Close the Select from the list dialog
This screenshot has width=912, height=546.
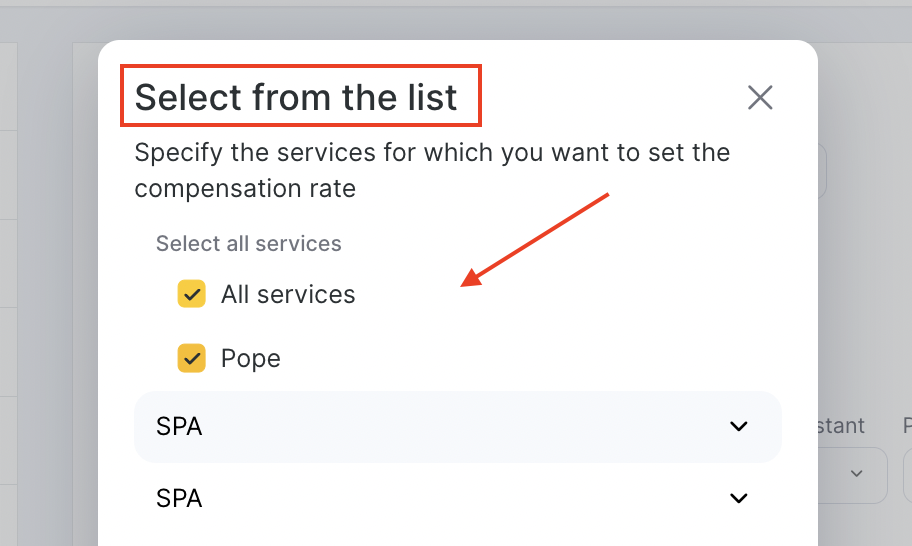click(x=760, y=97)
